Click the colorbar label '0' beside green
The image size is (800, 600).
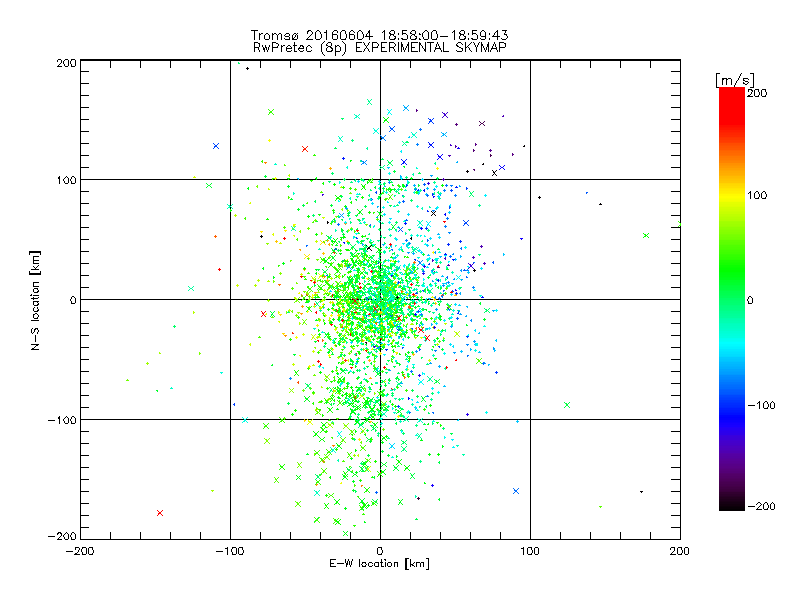[750, 300]
